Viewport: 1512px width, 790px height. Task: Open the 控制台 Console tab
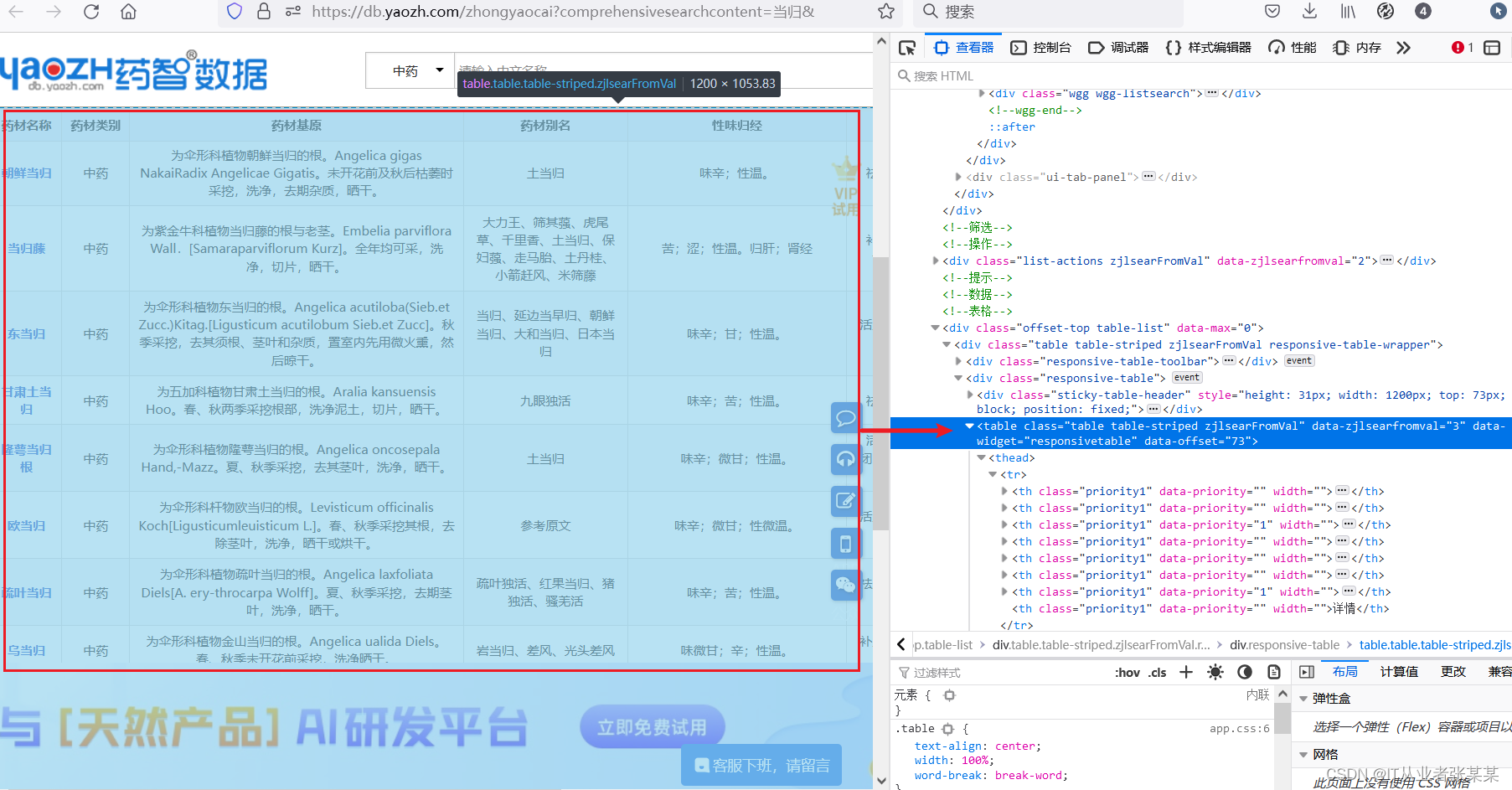point(1041,48)
